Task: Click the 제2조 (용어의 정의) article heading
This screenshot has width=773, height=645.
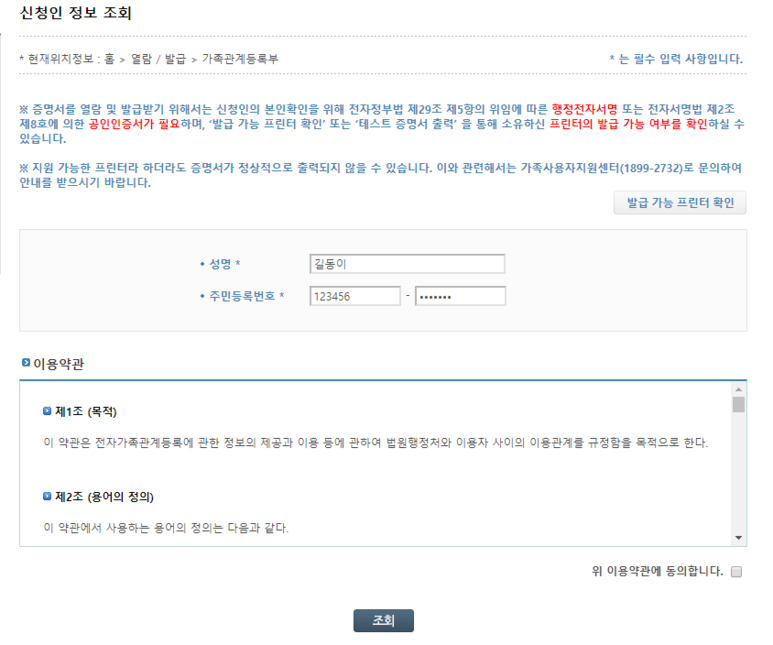Action: point(104,497)
